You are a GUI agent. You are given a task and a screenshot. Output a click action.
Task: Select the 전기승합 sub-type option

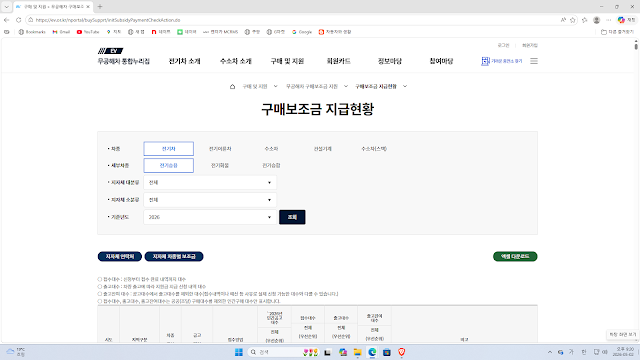[x=271, y=166]
